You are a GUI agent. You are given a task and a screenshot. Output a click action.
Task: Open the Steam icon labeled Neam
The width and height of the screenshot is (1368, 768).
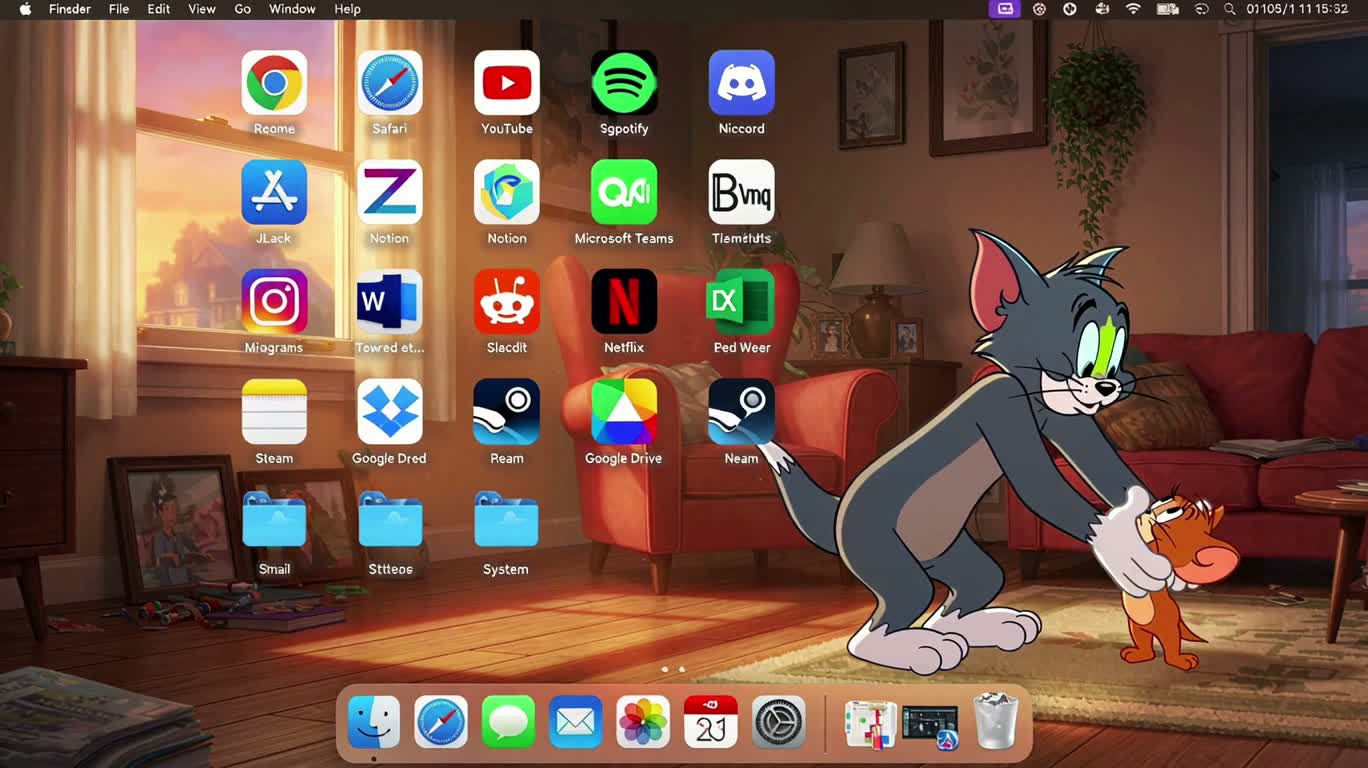coord(742,411)
